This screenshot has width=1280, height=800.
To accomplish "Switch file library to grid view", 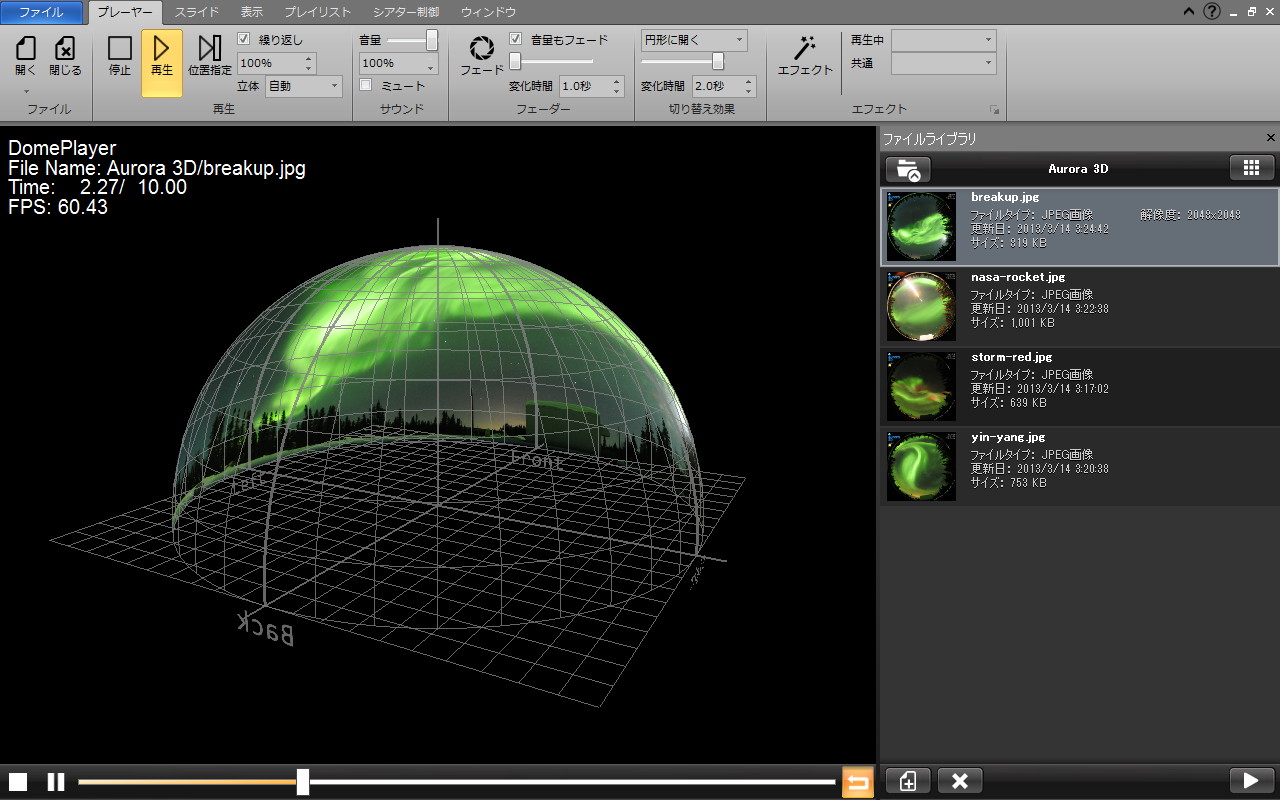I will [1251, 168].
